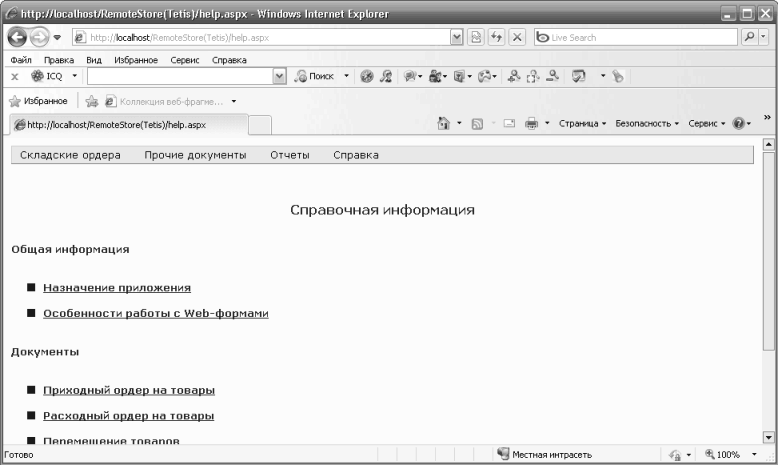Screen dimensions: 778x465
Task: Close the ICQ toolbar with its X
Action: pyautogui.click(x=15, y=76)
